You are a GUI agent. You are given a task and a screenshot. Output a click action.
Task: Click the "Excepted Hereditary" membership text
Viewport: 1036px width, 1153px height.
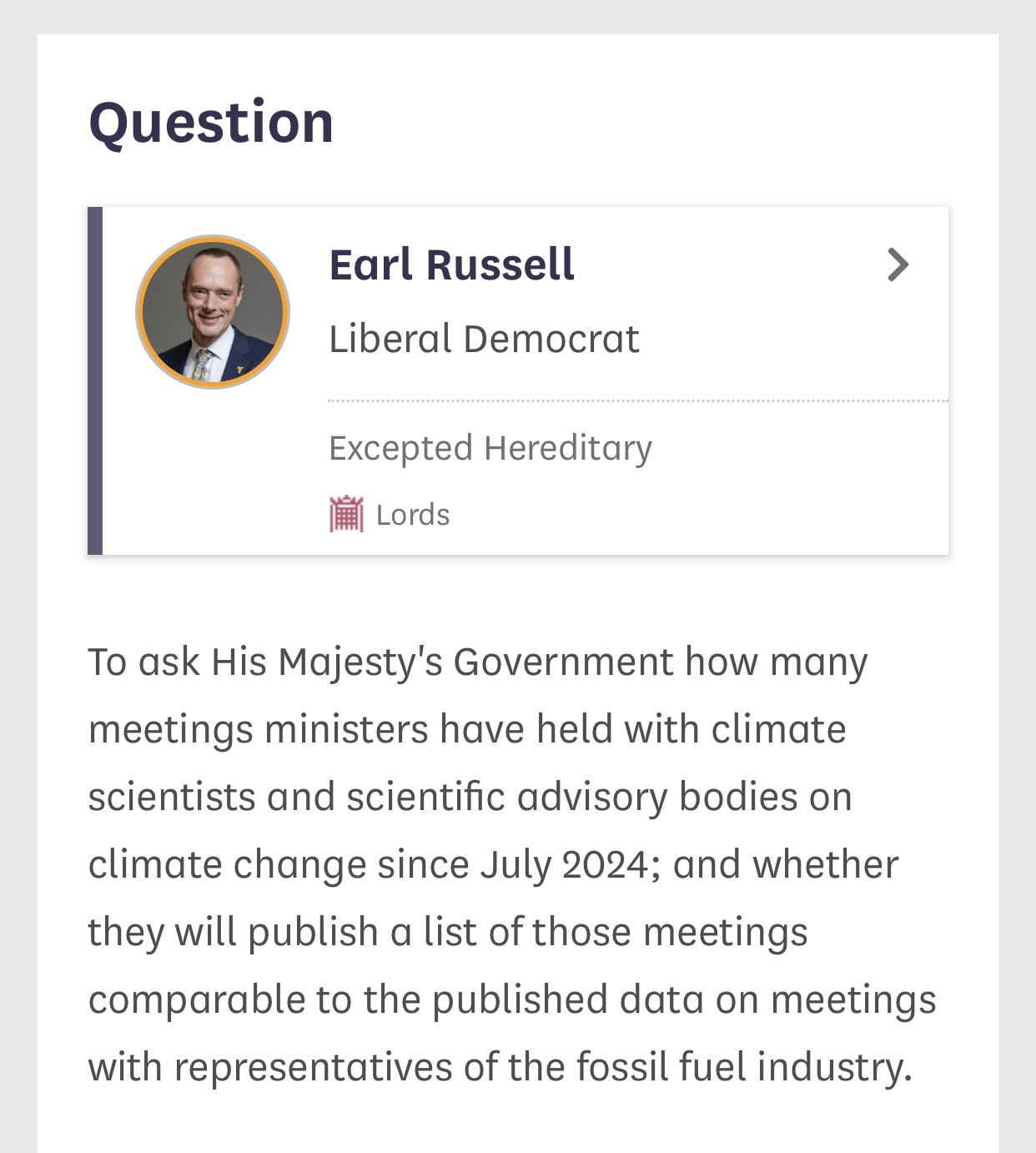click(490, 448)
